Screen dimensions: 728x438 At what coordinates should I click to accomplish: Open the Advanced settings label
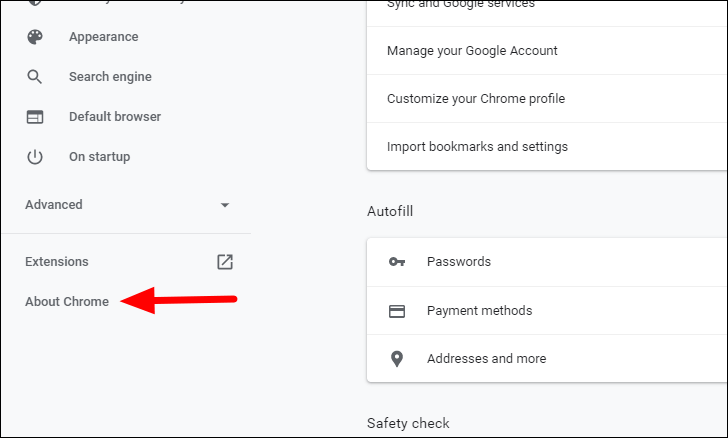pos(54,204)
